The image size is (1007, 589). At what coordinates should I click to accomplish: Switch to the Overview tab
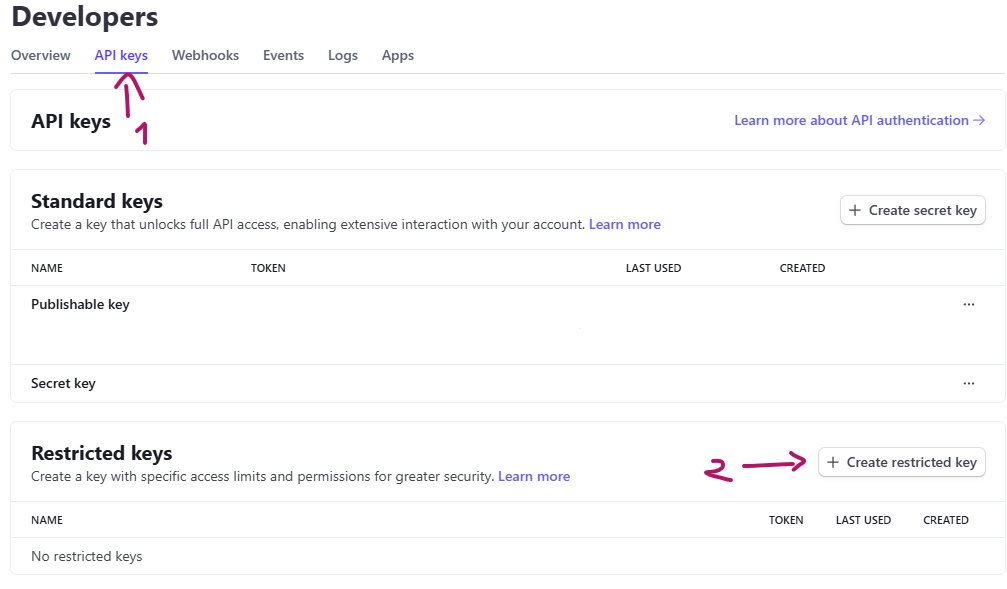[x=41, y=56]
